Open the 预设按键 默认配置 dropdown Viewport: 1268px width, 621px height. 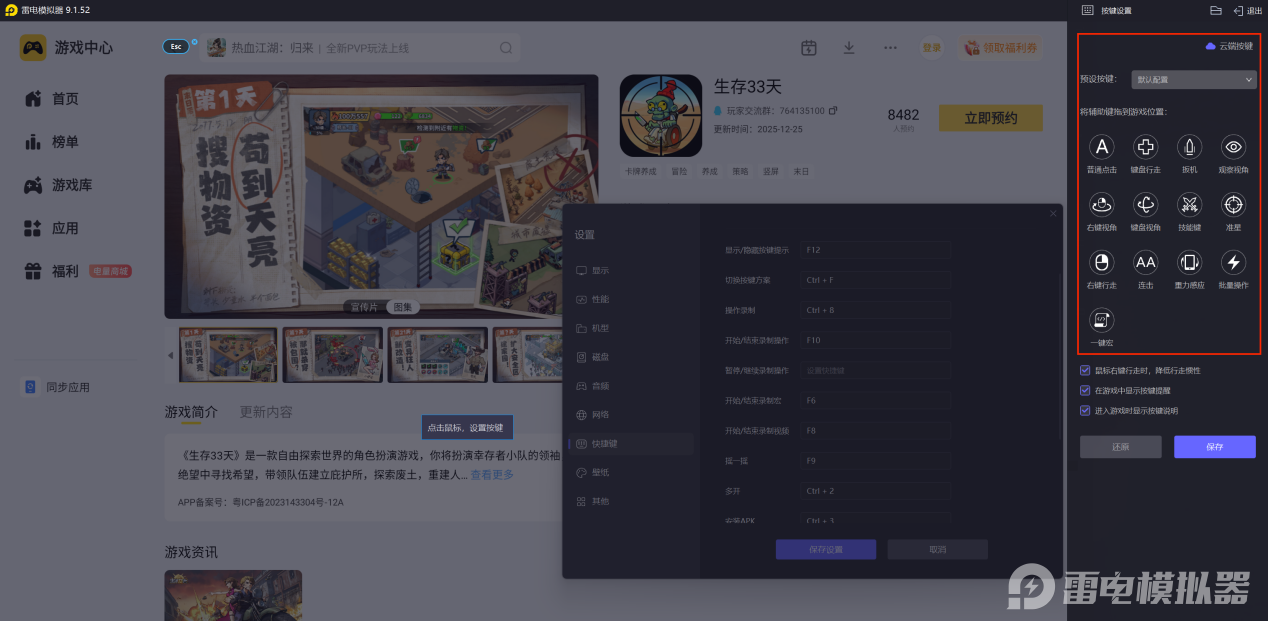tap(1193, 79)
